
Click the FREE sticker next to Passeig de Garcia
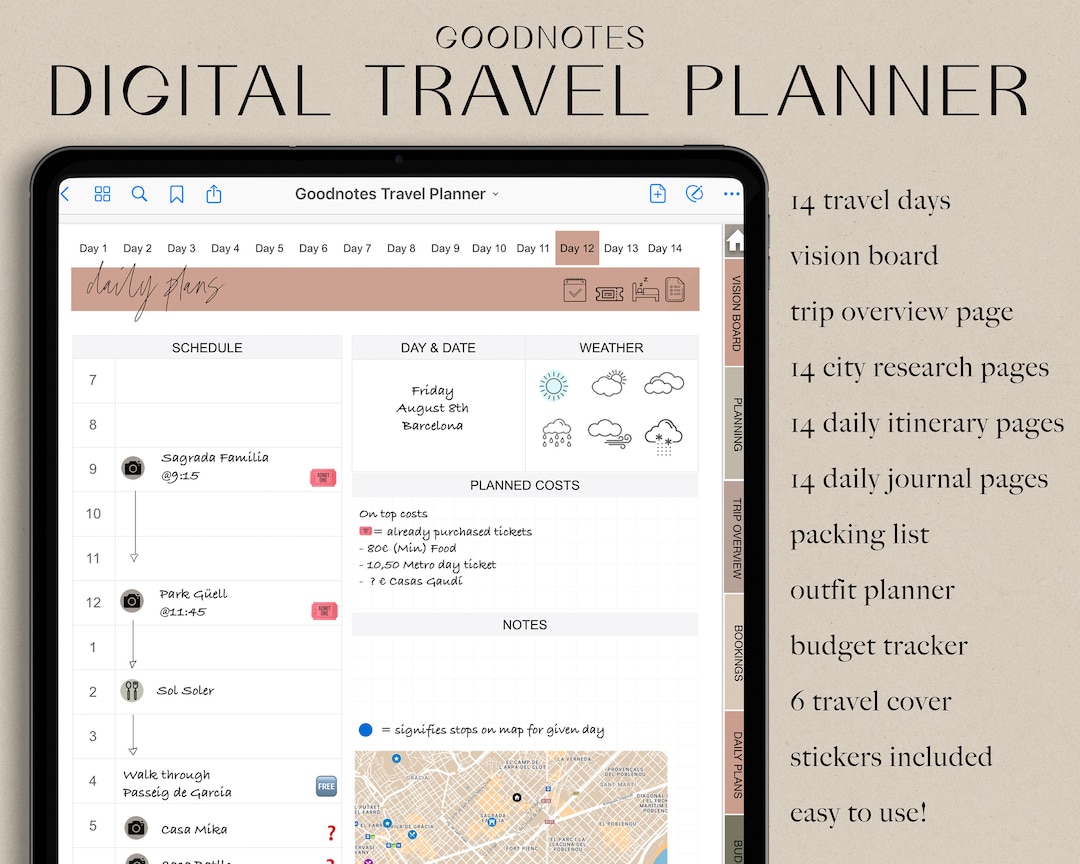pyautogui.click(x=326, y=786)
